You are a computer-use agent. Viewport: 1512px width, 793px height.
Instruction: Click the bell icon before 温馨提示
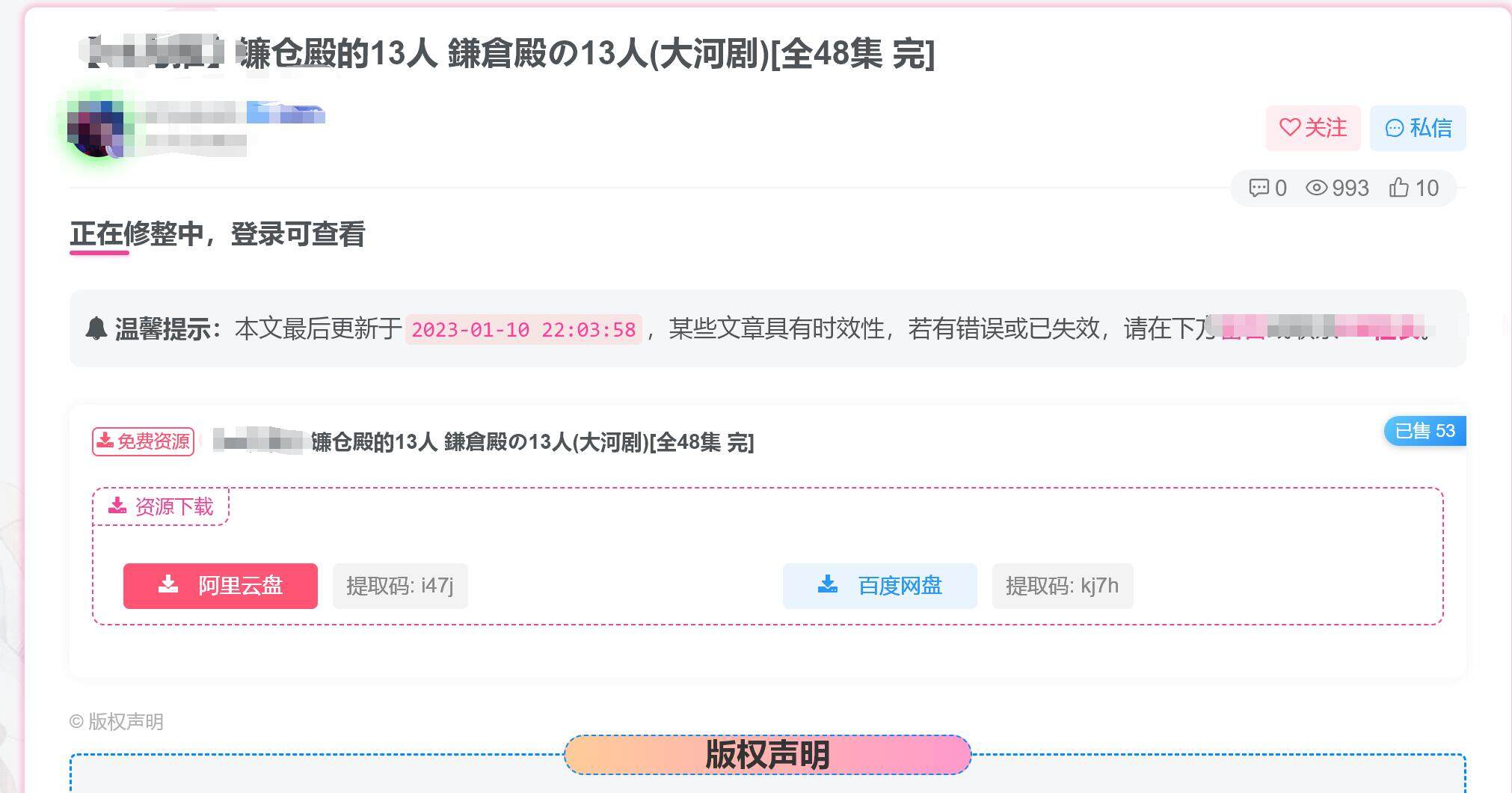tap(96, 327)
